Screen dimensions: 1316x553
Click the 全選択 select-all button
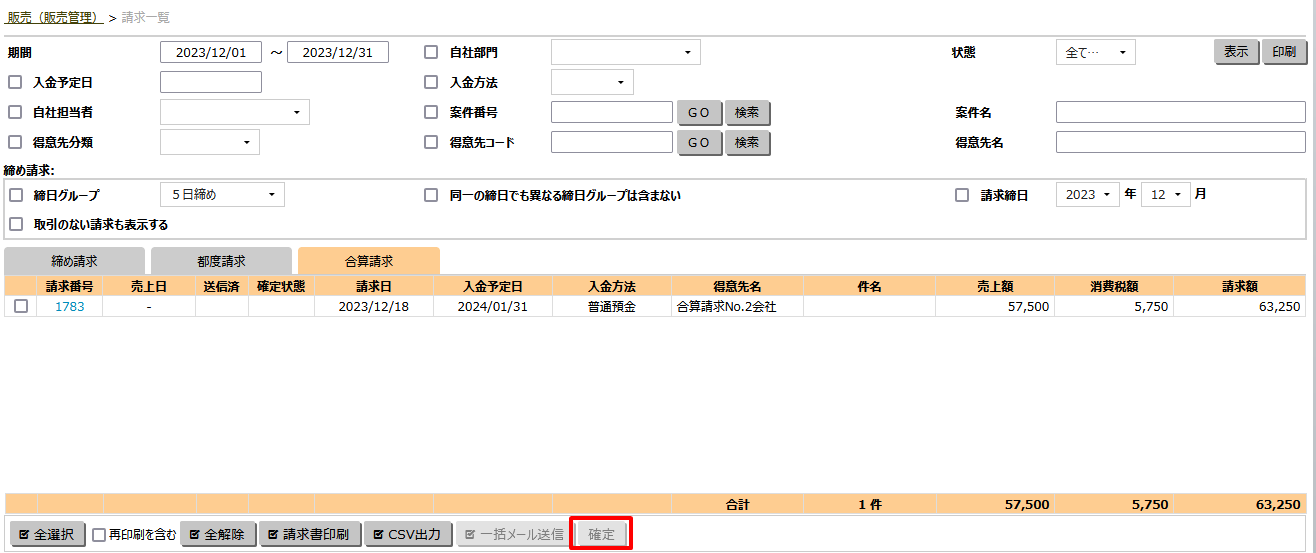(47, 535)
